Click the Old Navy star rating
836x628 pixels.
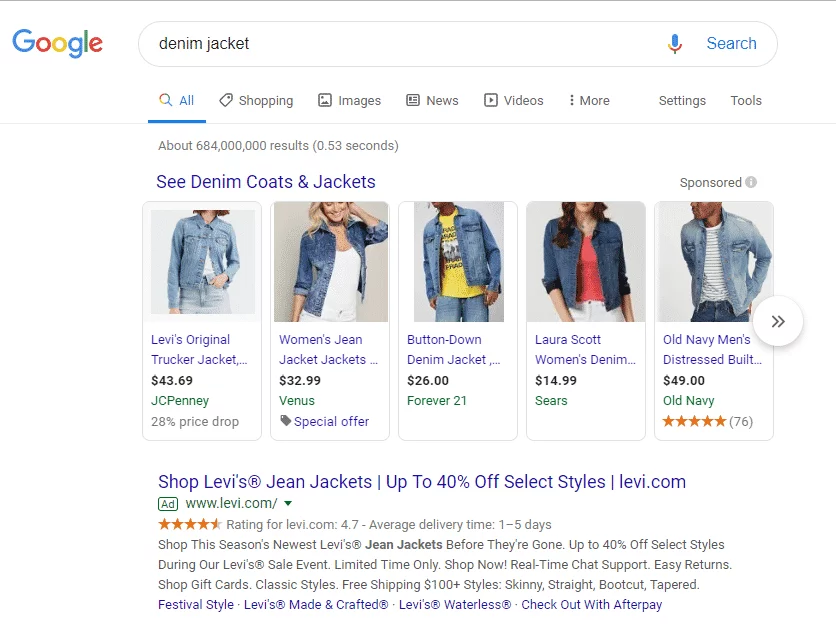[x=694, y=422]
